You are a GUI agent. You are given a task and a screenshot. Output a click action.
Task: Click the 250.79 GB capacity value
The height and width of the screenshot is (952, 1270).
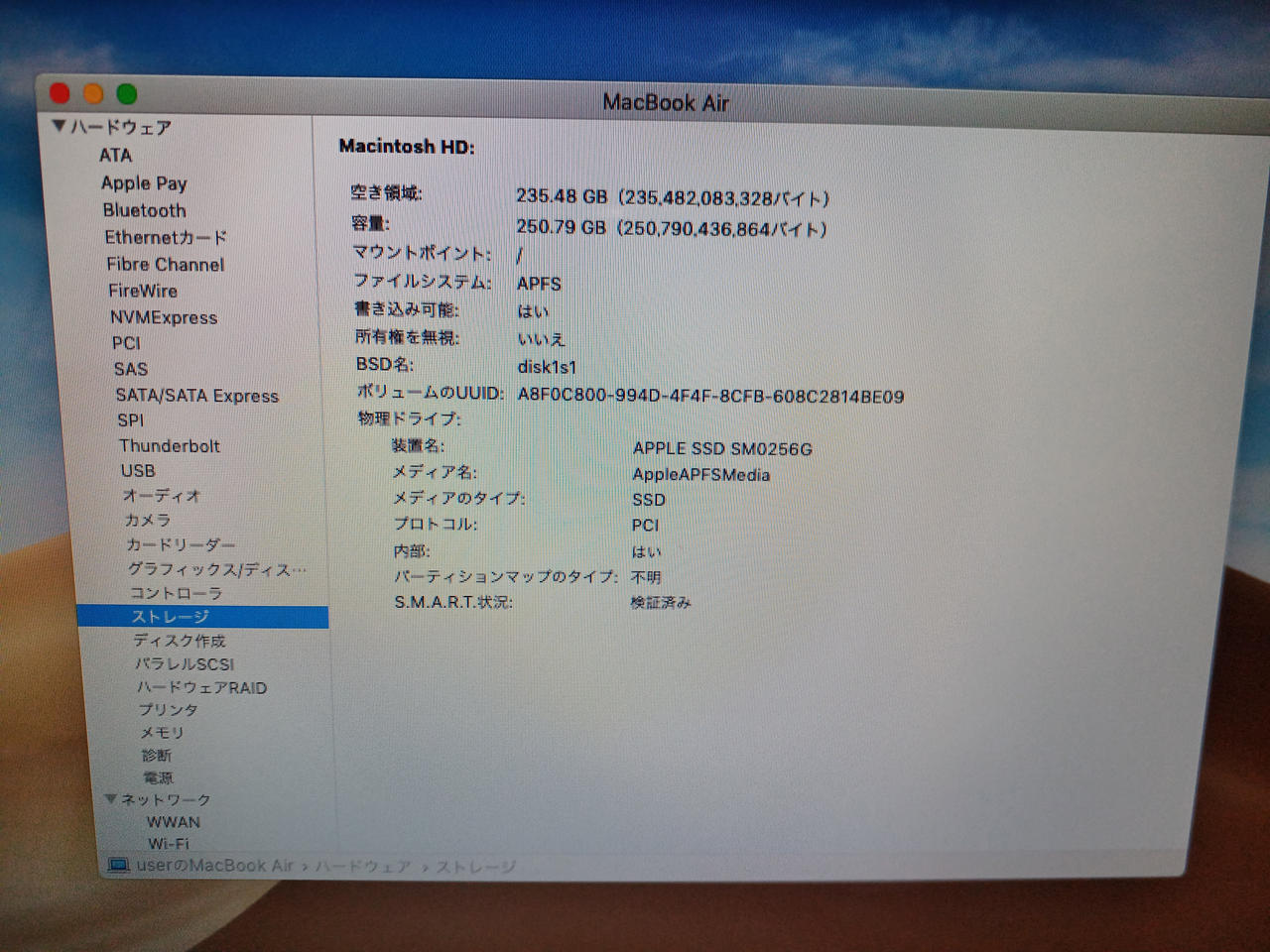point(672,228)
